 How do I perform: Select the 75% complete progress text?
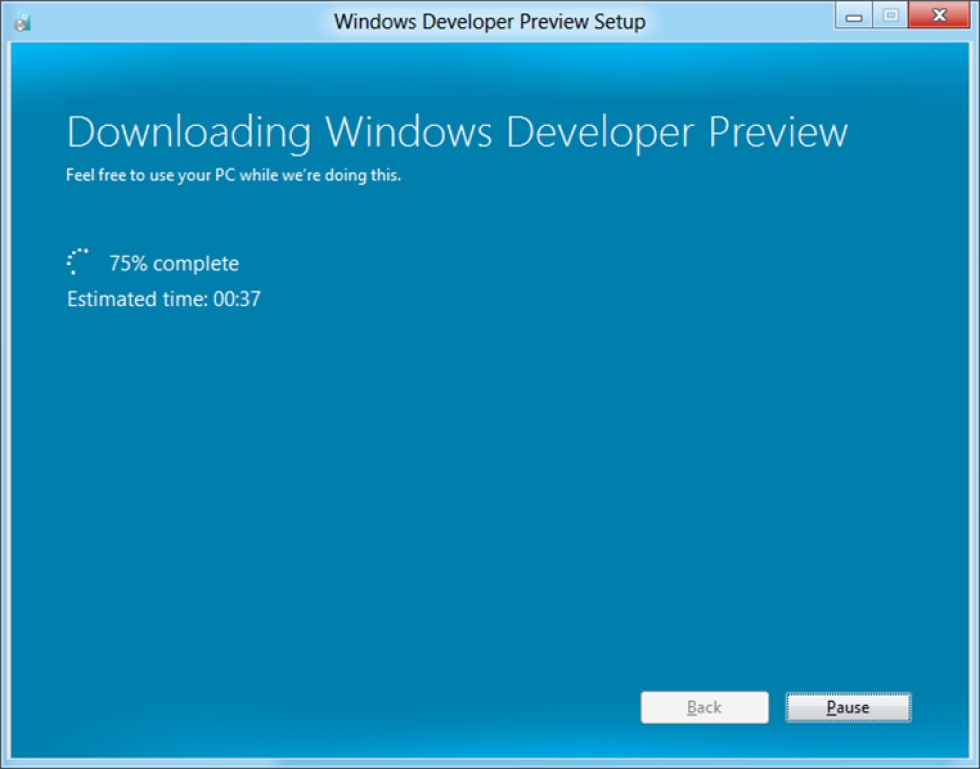point(173,263)
